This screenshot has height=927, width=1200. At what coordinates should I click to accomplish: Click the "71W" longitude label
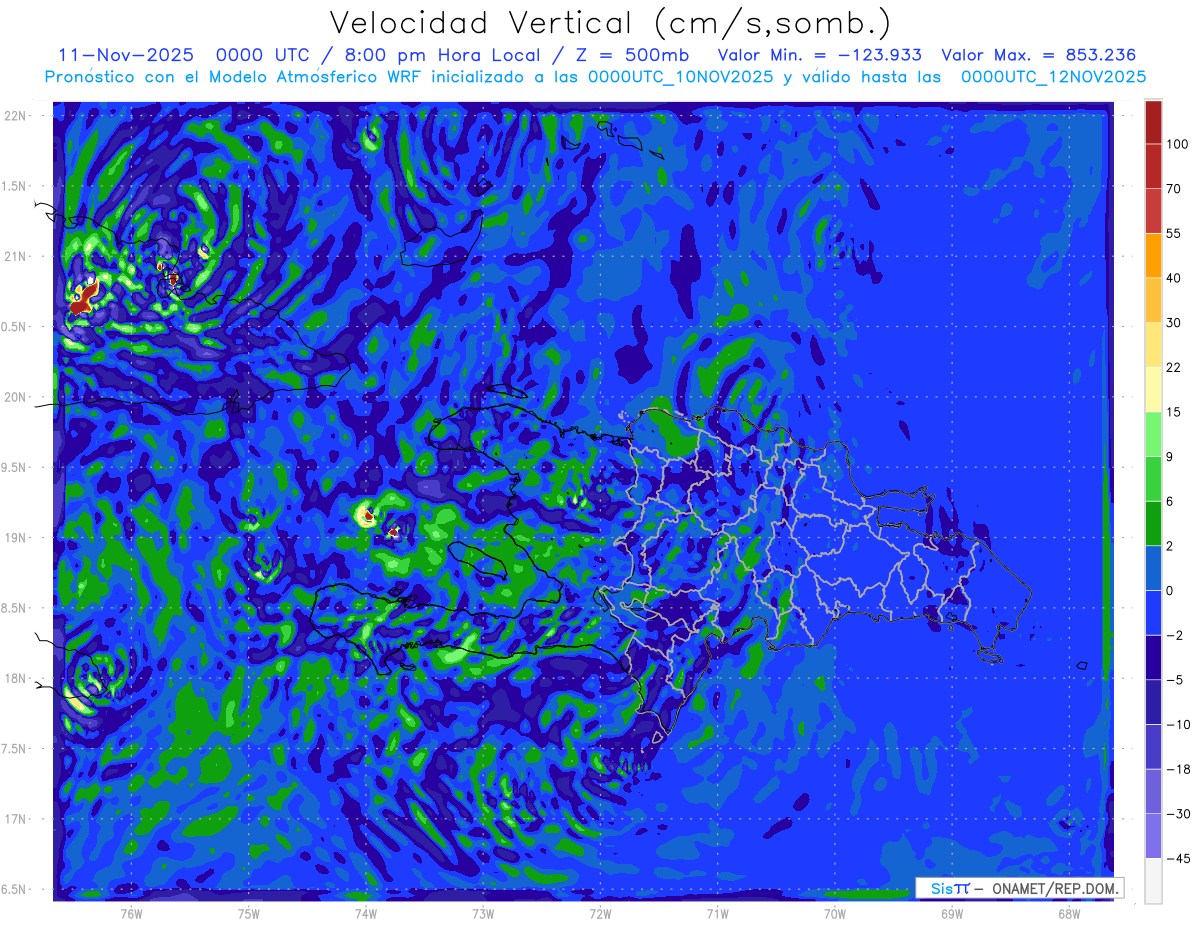[x=717, y=914]
